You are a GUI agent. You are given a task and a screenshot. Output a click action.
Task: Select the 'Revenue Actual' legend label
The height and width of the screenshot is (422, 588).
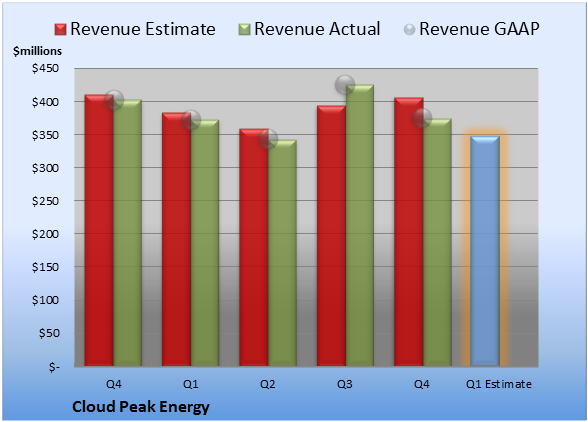pyautogui.click(x=317, y=29)
